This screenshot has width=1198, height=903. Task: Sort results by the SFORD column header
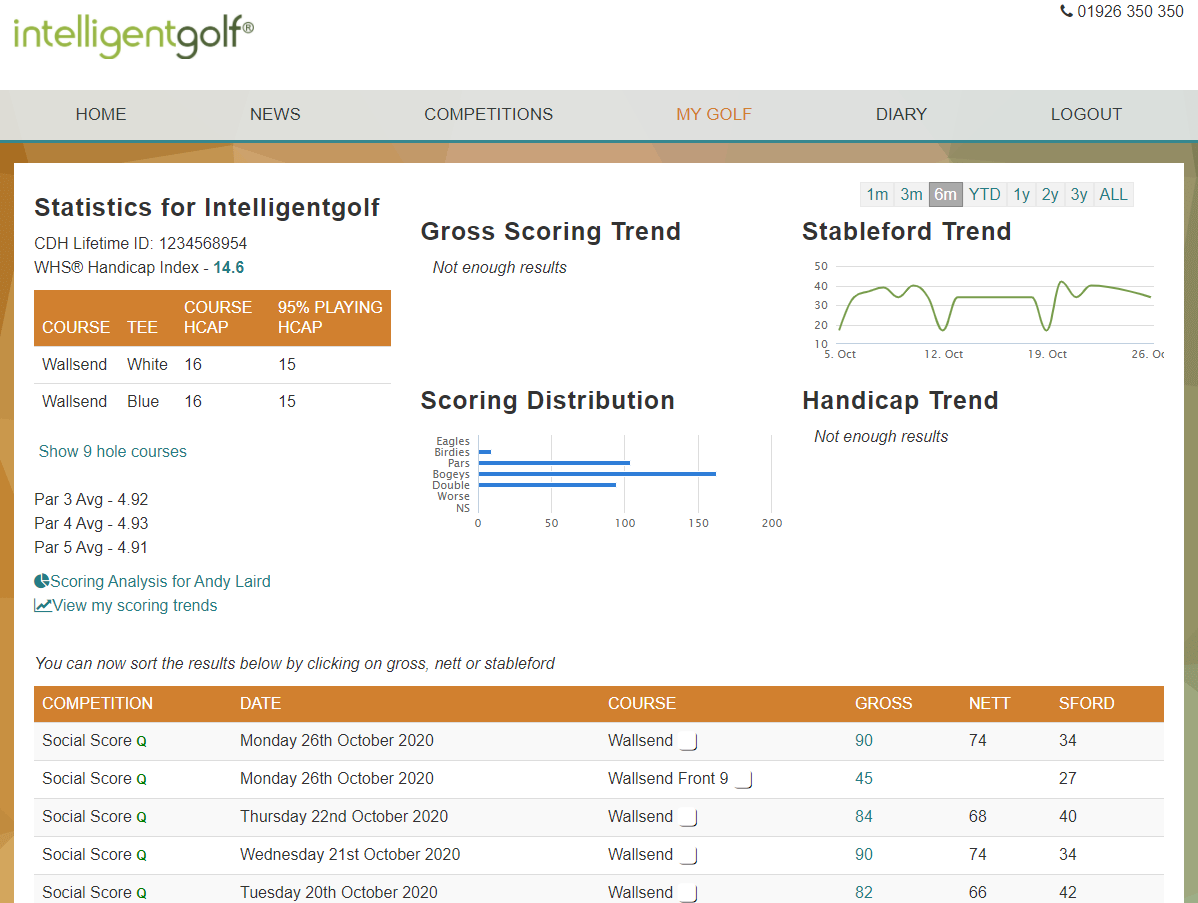(x=1086, y=704)
